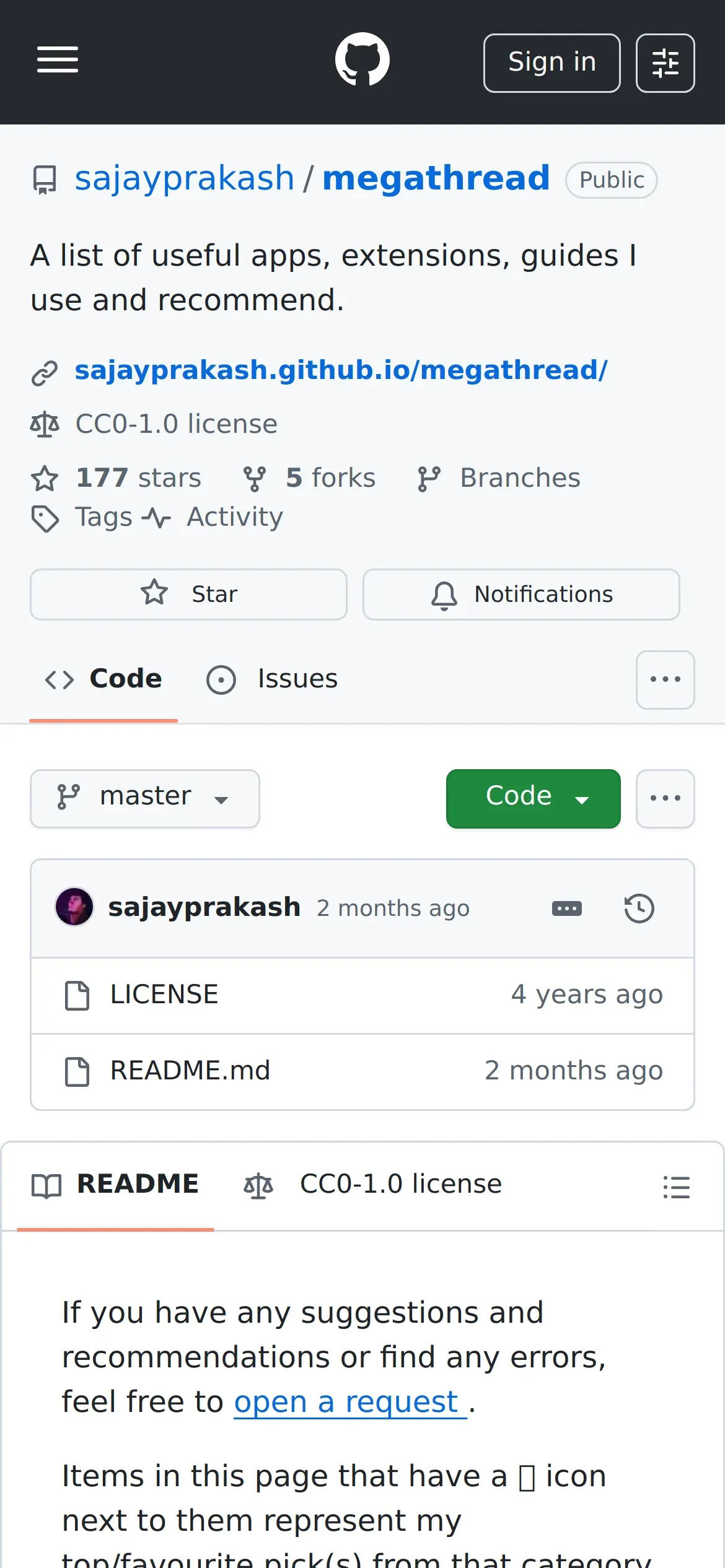The width and height of the screenshot is (725, 1568).
Task: Switch to the Issues tab
Action: 273,679
